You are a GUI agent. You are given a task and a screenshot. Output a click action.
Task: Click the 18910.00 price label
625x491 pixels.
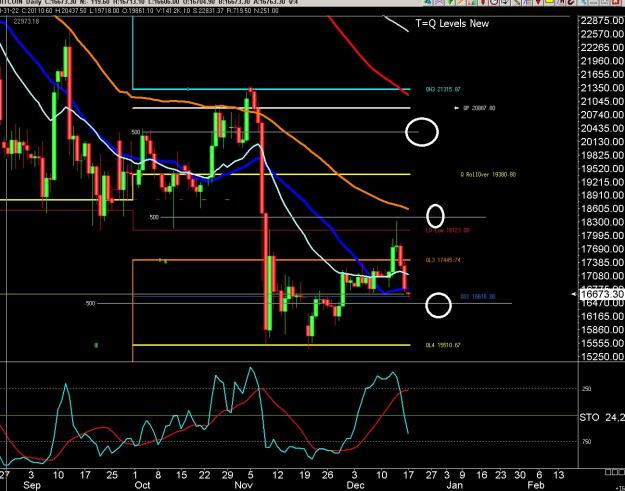(x=603, y=195)
